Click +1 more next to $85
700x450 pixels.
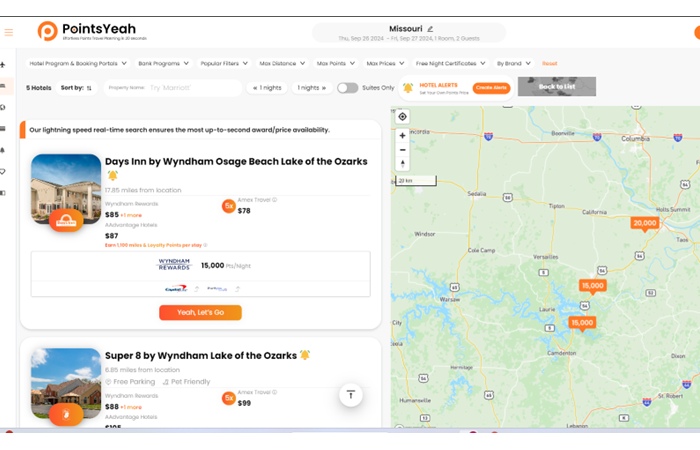click(x=131, y=215)
